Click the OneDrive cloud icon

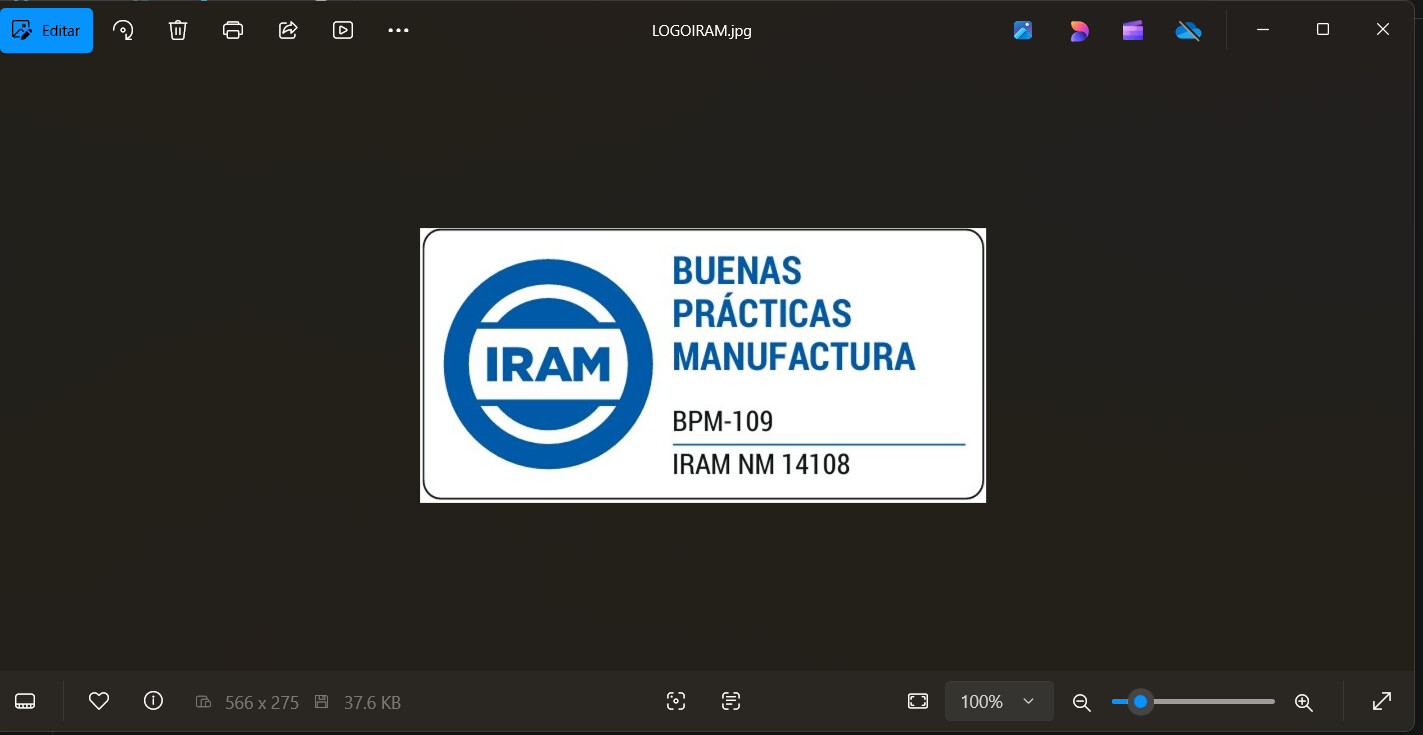(x=1188, y=30)
